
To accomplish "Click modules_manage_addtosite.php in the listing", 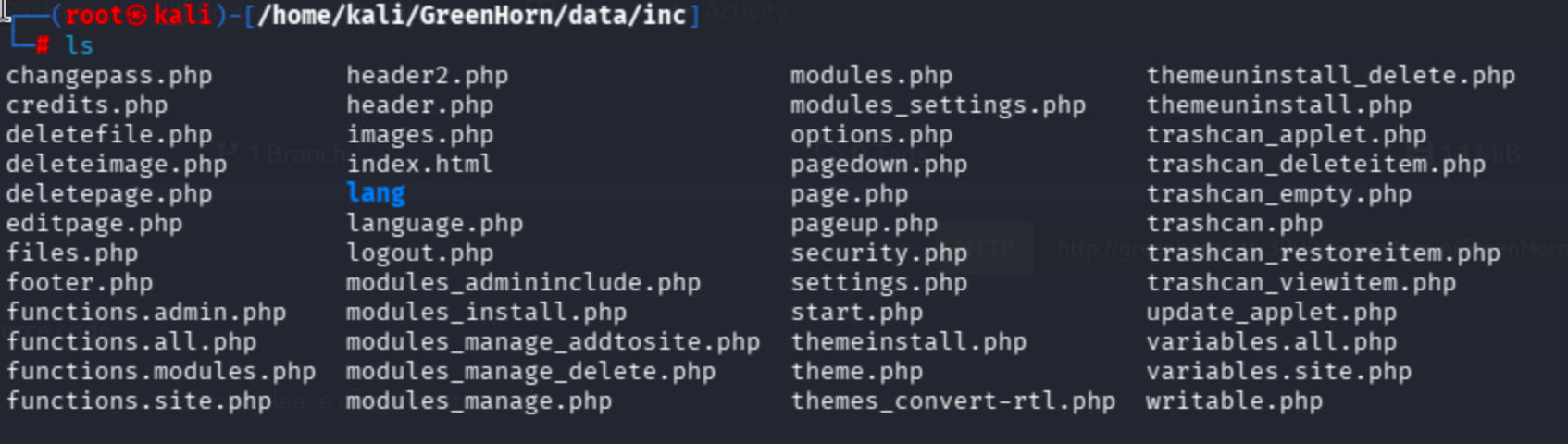I will (553, 342).
